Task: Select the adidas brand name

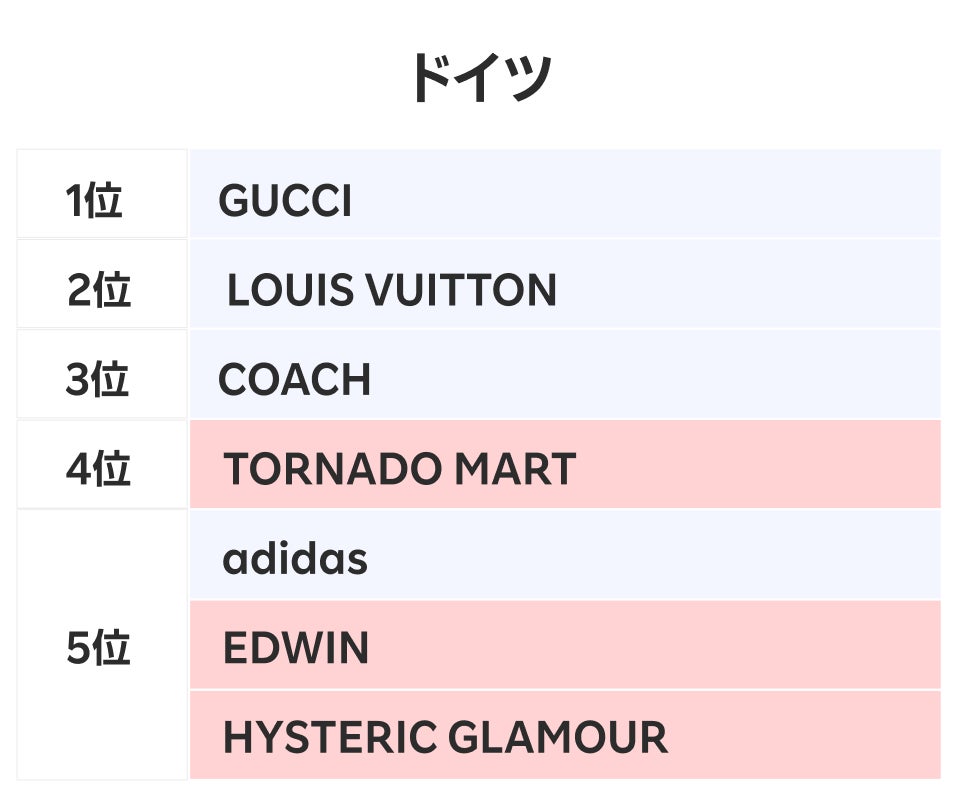Action: pos(295,559)
